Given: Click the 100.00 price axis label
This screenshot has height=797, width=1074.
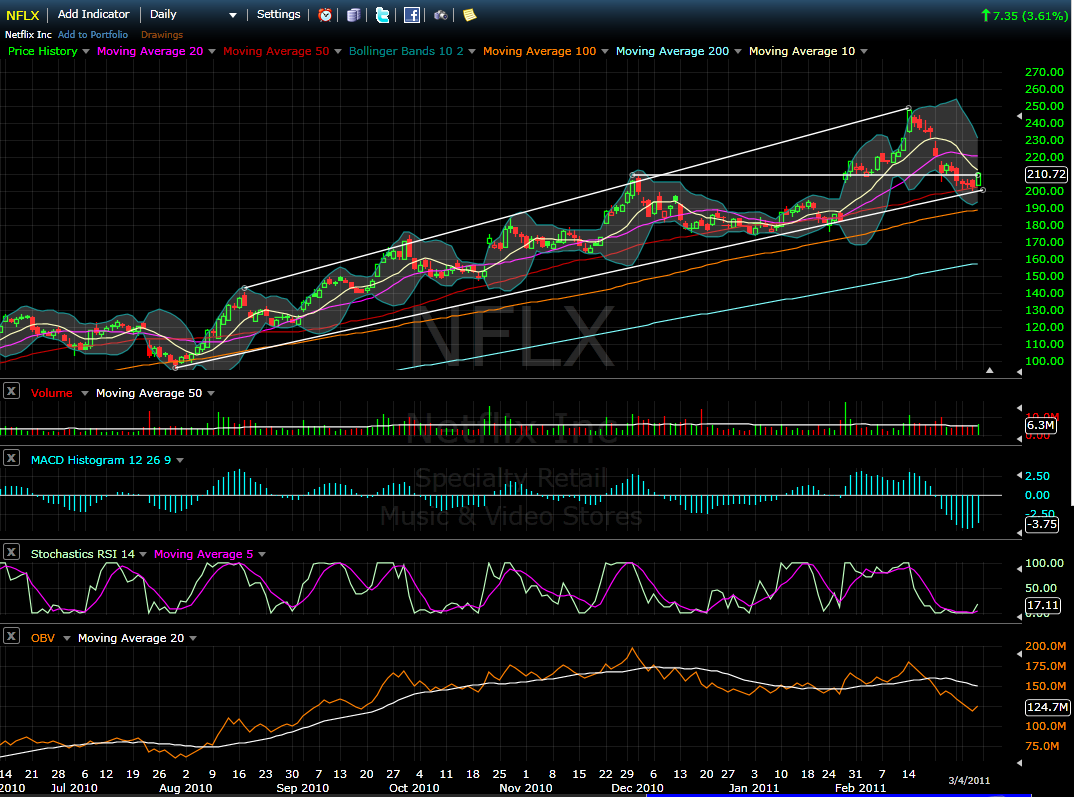Looking at the screenshot, I should pyautogui.click(x=1045, y=361).
